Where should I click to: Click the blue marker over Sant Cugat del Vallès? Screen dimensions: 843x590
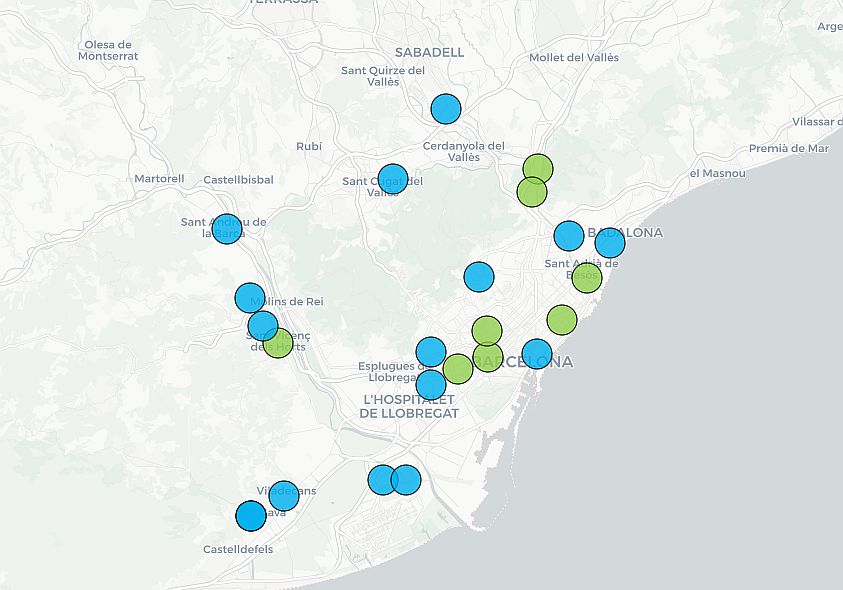(393, 178)
